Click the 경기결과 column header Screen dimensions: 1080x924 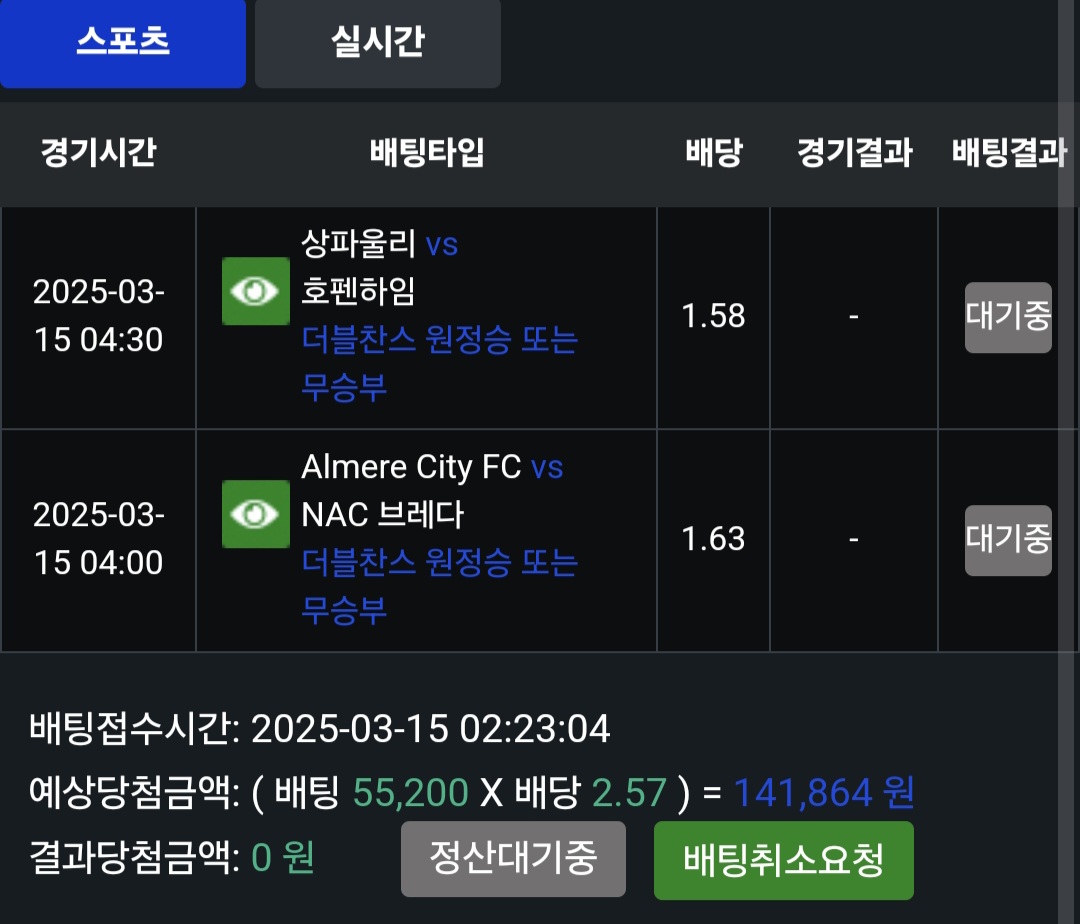pyautogui.click(x=854, y=154)
